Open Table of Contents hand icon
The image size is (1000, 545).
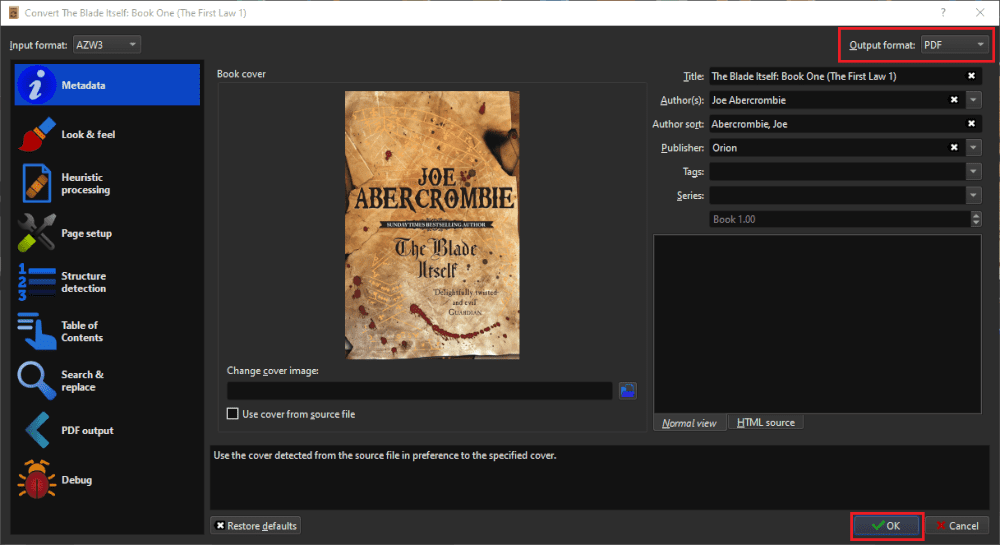36,331
